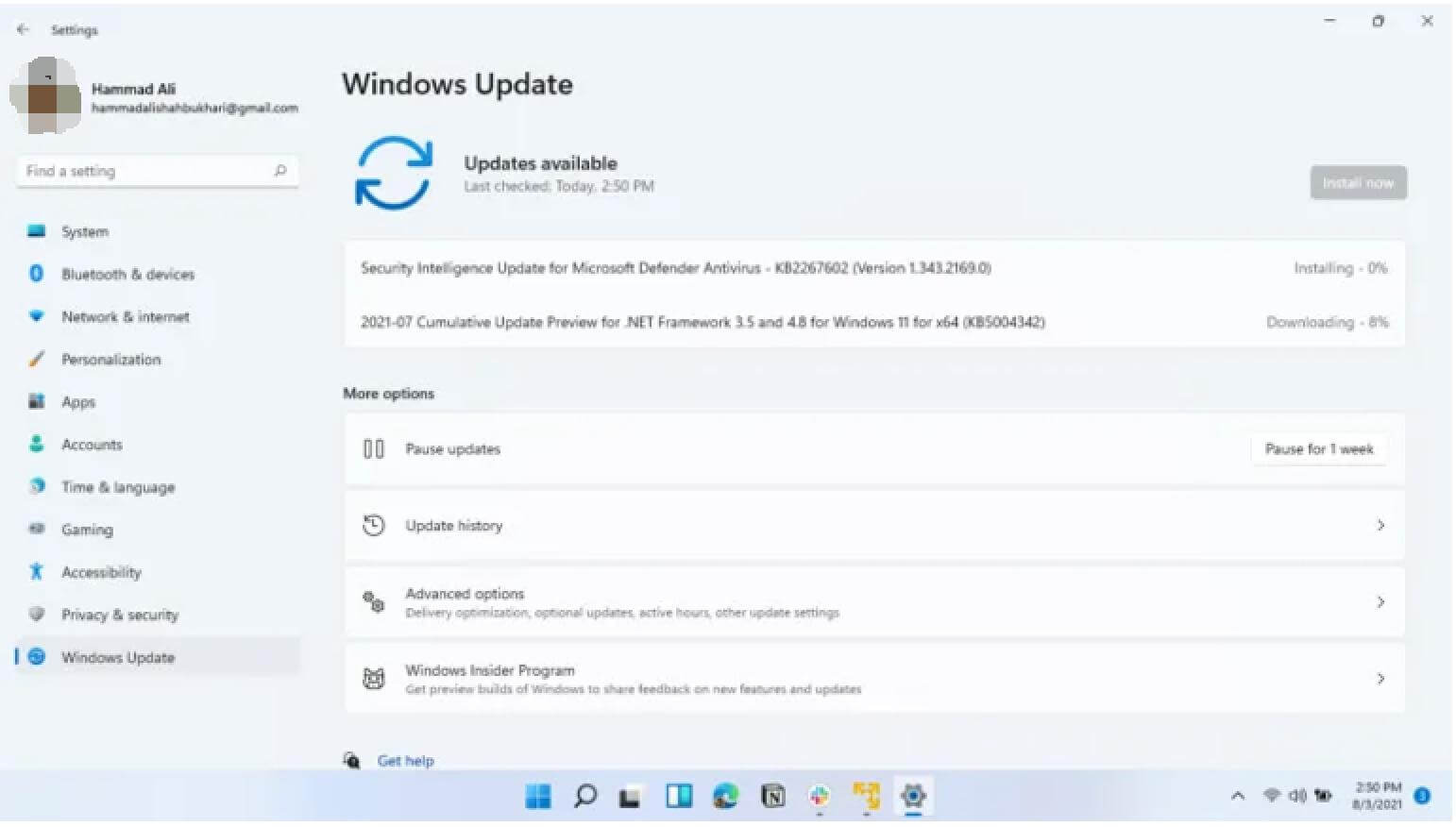Select Bluetooth & devices

pyautogui.click(x=128, y=275)
